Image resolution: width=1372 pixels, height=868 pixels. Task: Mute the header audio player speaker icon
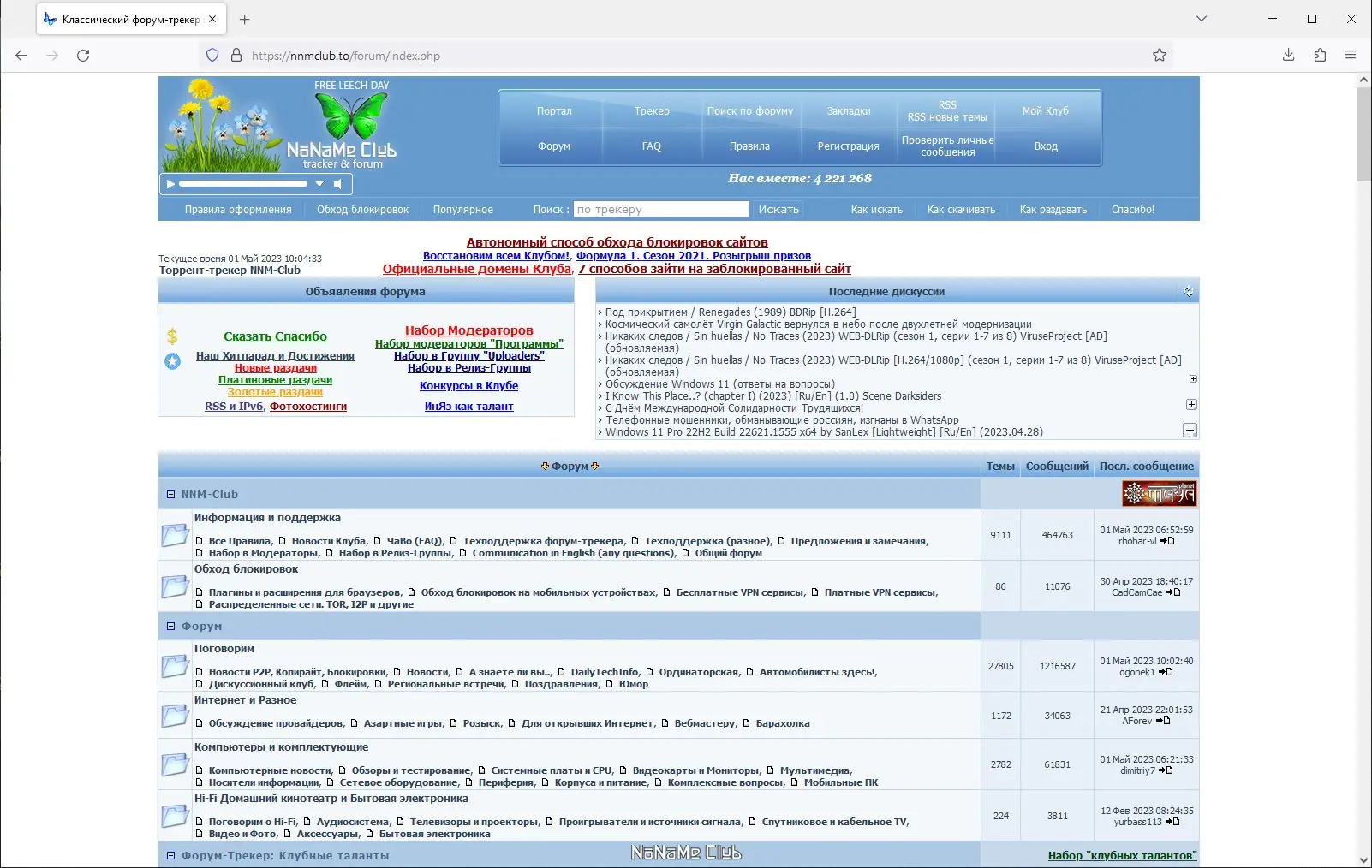(337, 183)
